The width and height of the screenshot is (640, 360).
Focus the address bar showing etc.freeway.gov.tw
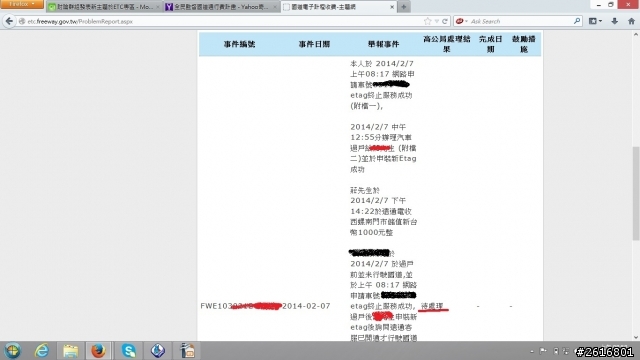pyautogui.click(x=224, y=21)
